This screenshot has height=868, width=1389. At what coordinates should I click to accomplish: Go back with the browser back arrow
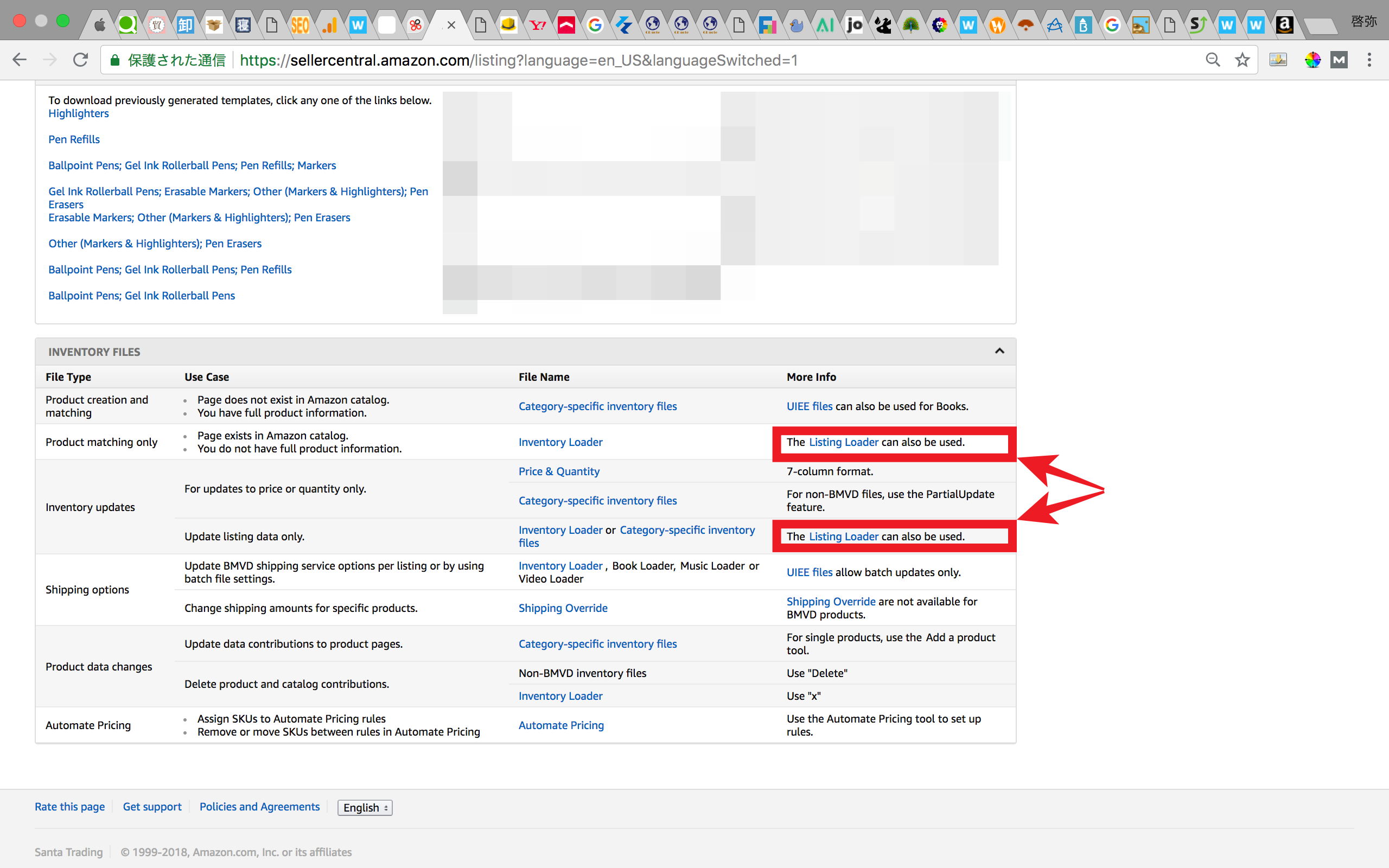coord(20,60)
